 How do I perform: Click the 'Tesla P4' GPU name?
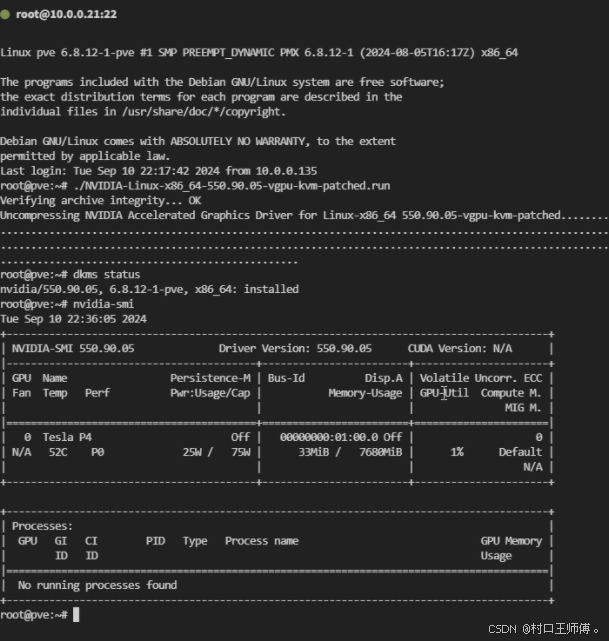coord(67,437)
